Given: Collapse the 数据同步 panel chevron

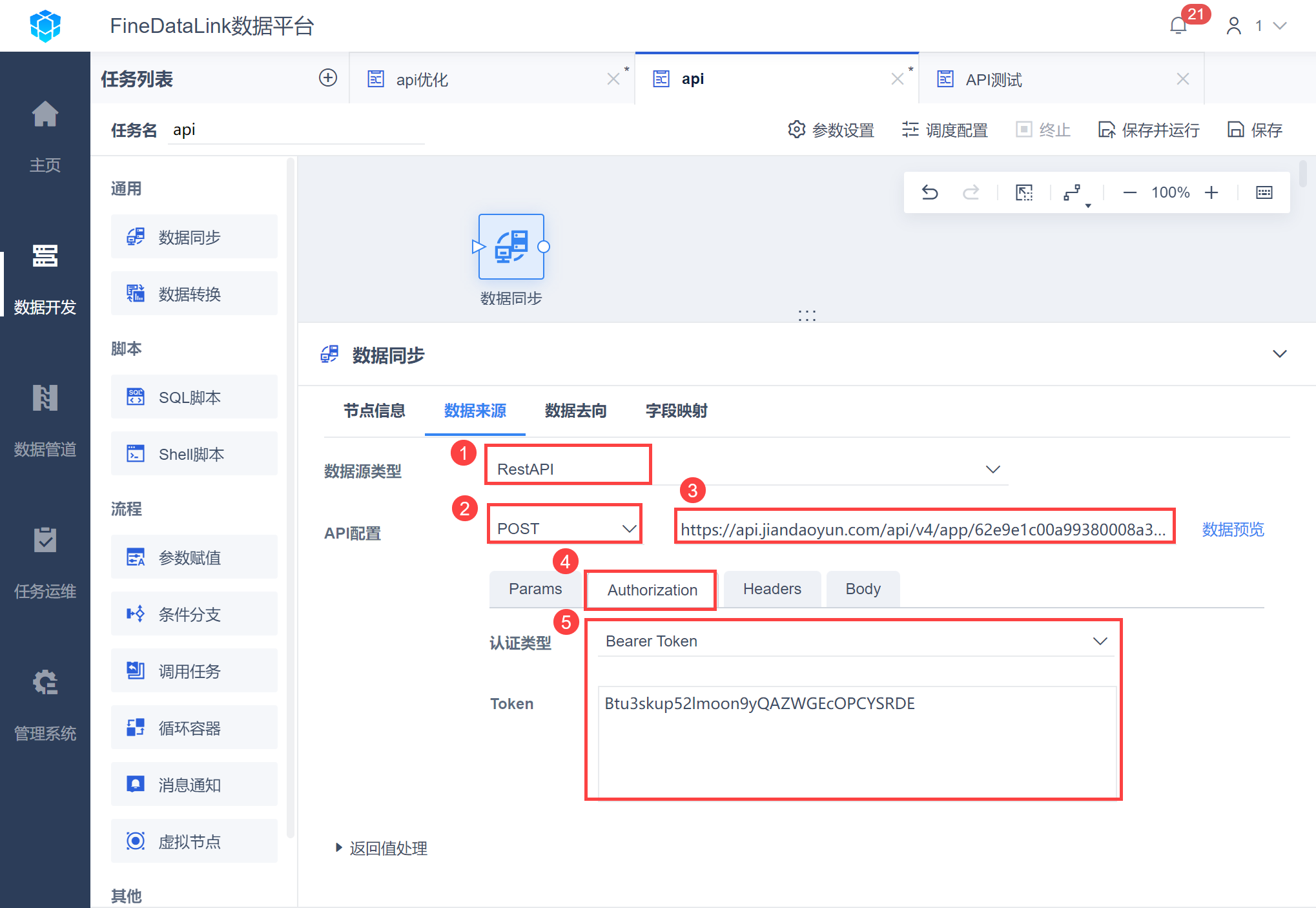Looking at the screenshot, I should [x=1279, y=354].
